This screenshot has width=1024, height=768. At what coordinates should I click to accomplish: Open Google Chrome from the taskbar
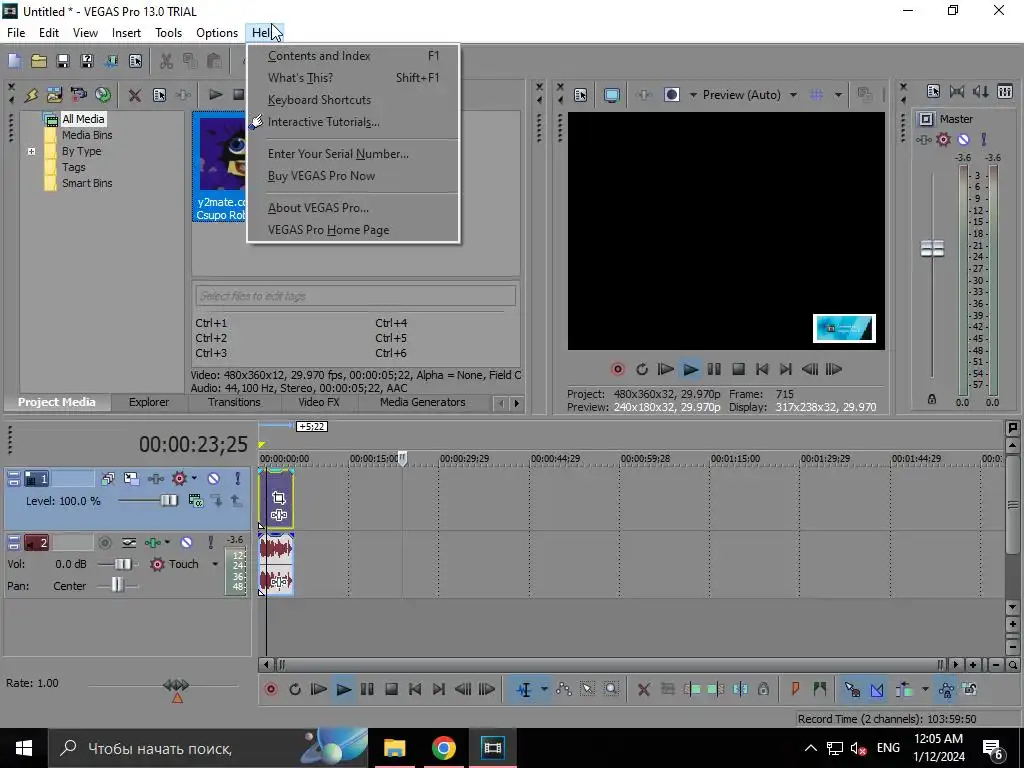coord(443,748)
